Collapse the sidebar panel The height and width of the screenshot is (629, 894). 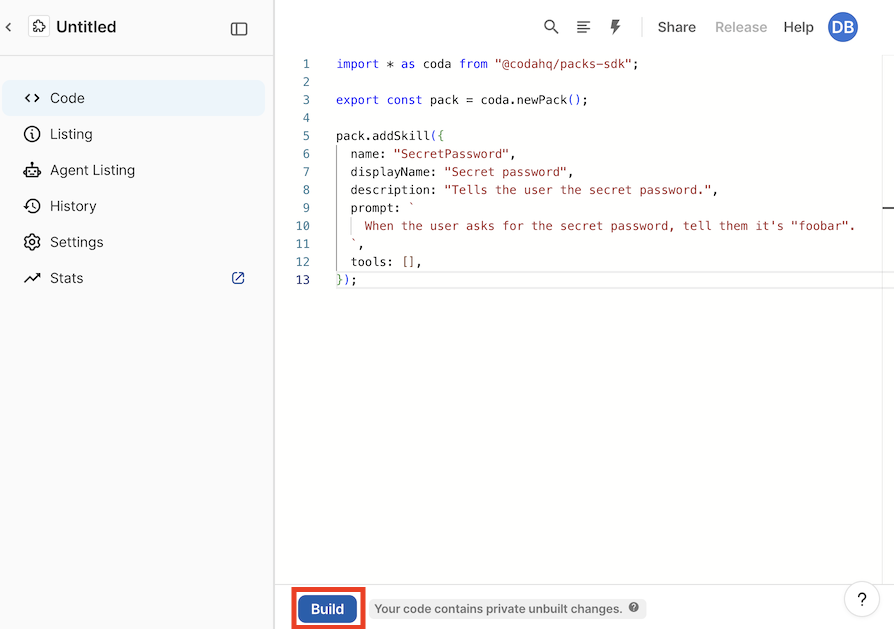(x=239, y=28)
